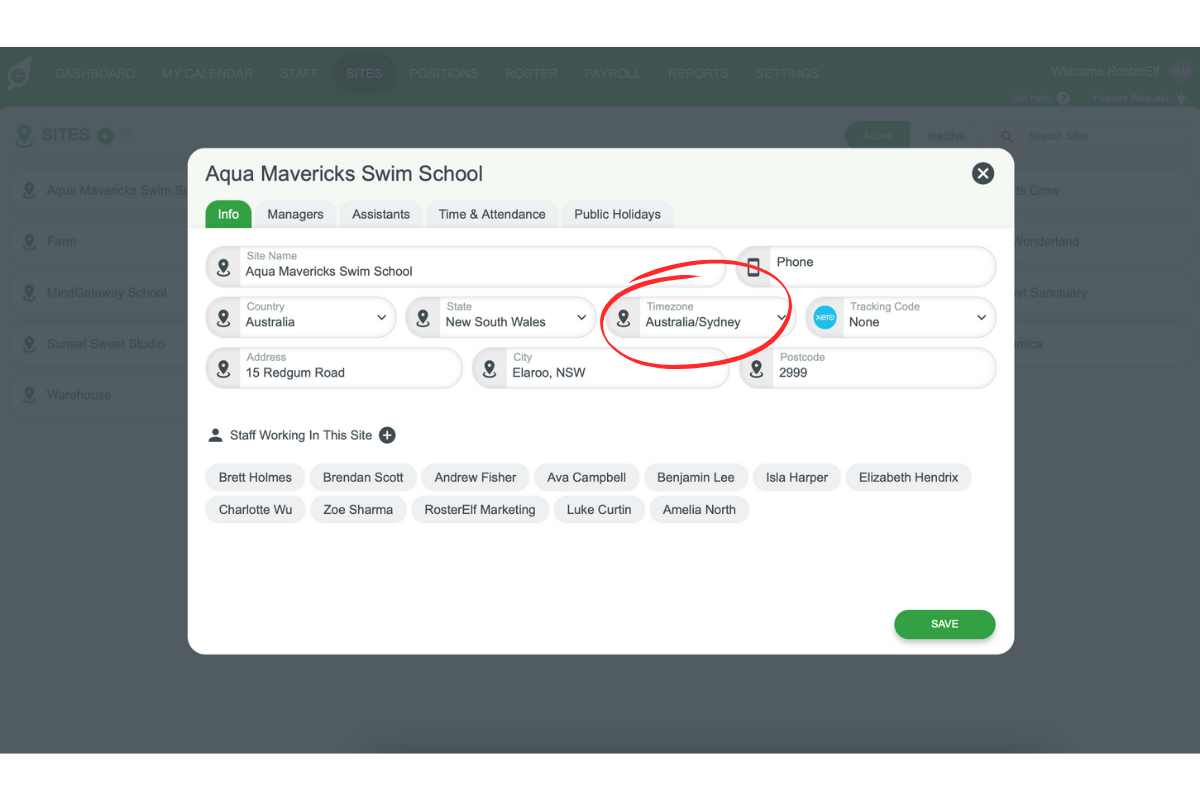
Task: Open the Public Holidays tab
Action: pos(617,214)
